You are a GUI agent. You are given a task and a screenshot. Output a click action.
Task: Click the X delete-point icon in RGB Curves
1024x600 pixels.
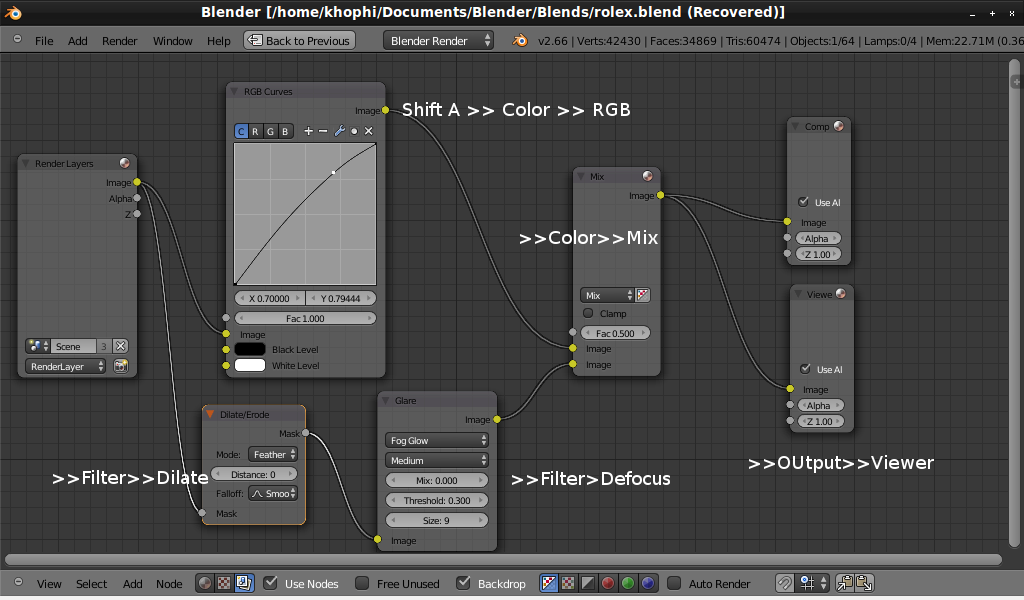click(x=368, y=131)
